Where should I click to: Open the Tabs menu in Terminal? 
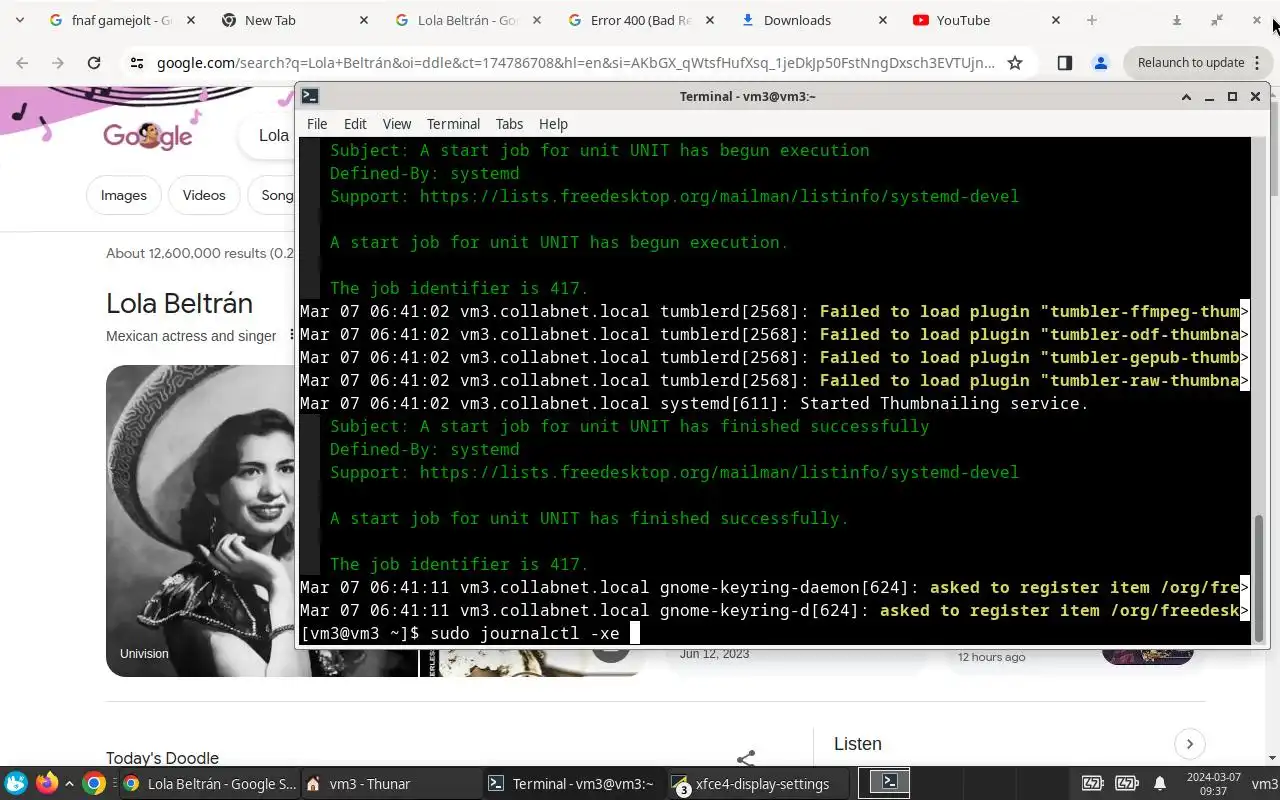pyautogui.click(x=509, y=124)
